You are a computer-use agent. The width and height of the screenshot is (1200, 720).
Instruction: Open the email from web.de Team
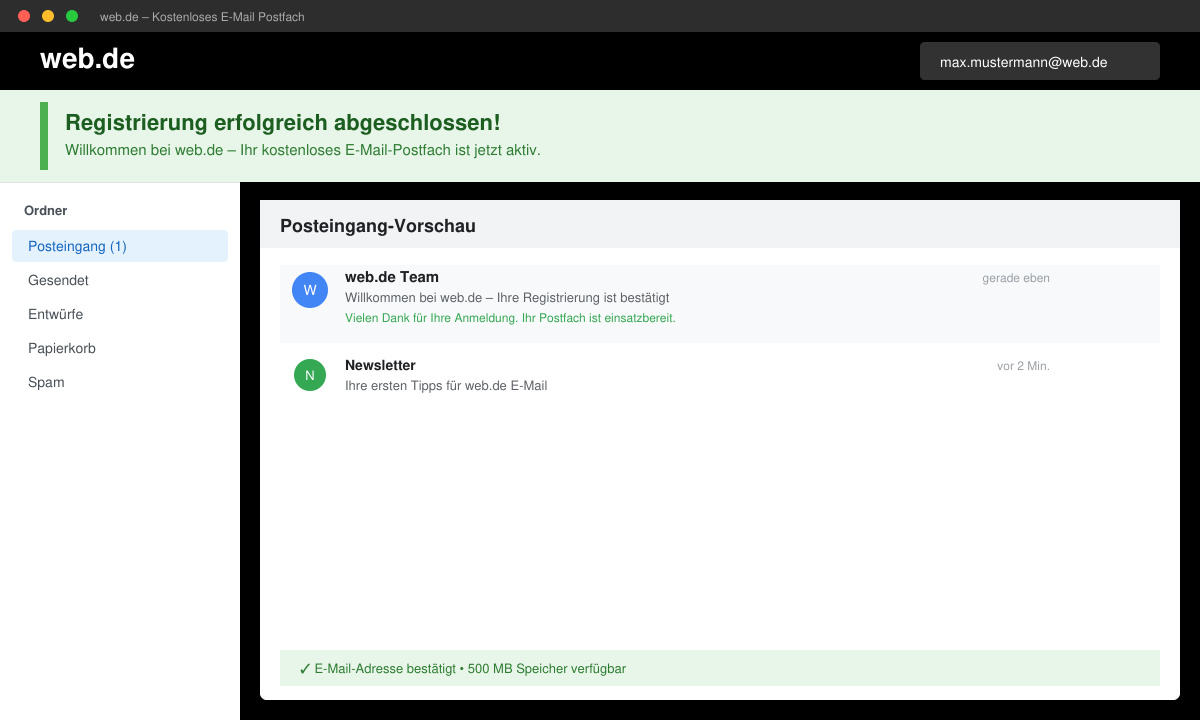pos(720,304)
